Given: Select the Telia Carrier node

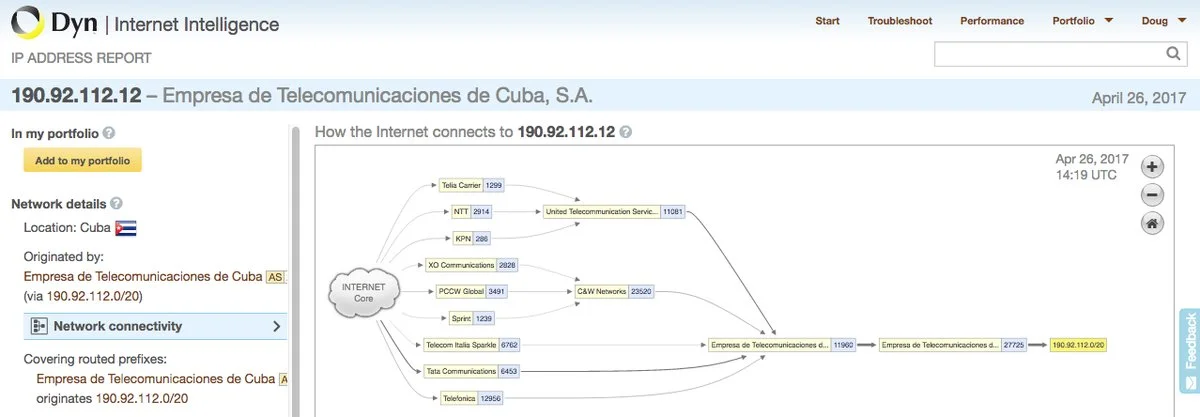Looking at the screenshot, I should pos(472,185).
